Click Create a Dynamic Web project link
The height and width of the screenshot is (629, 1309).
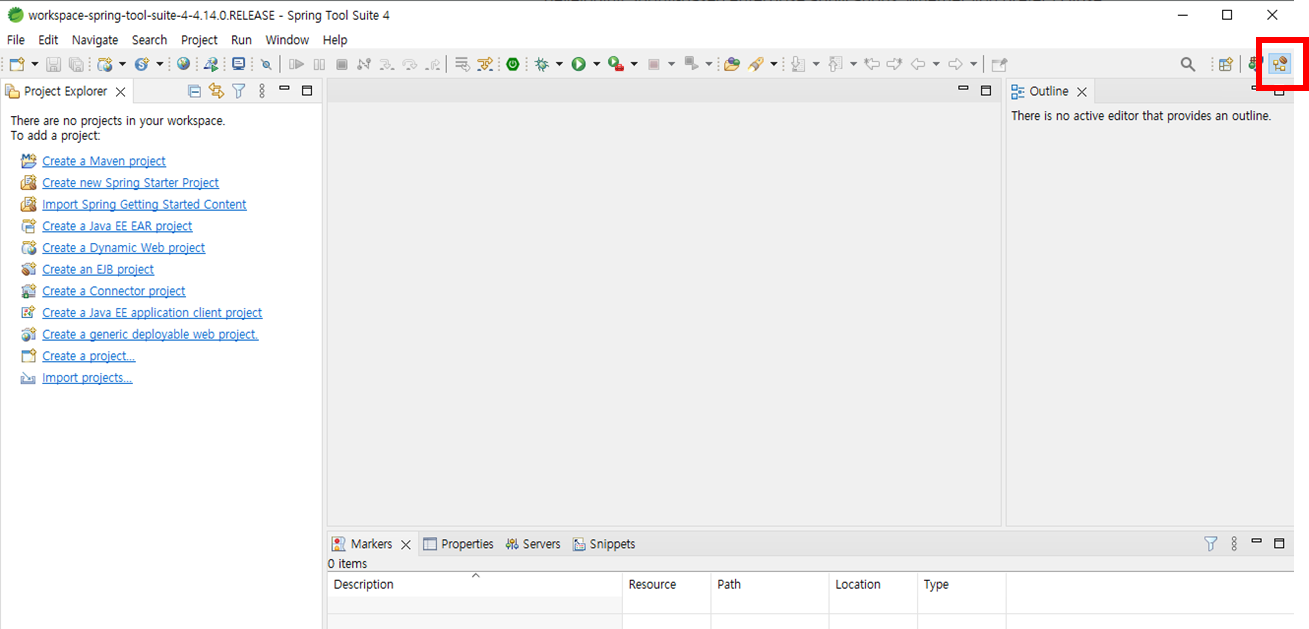point(123,248)
